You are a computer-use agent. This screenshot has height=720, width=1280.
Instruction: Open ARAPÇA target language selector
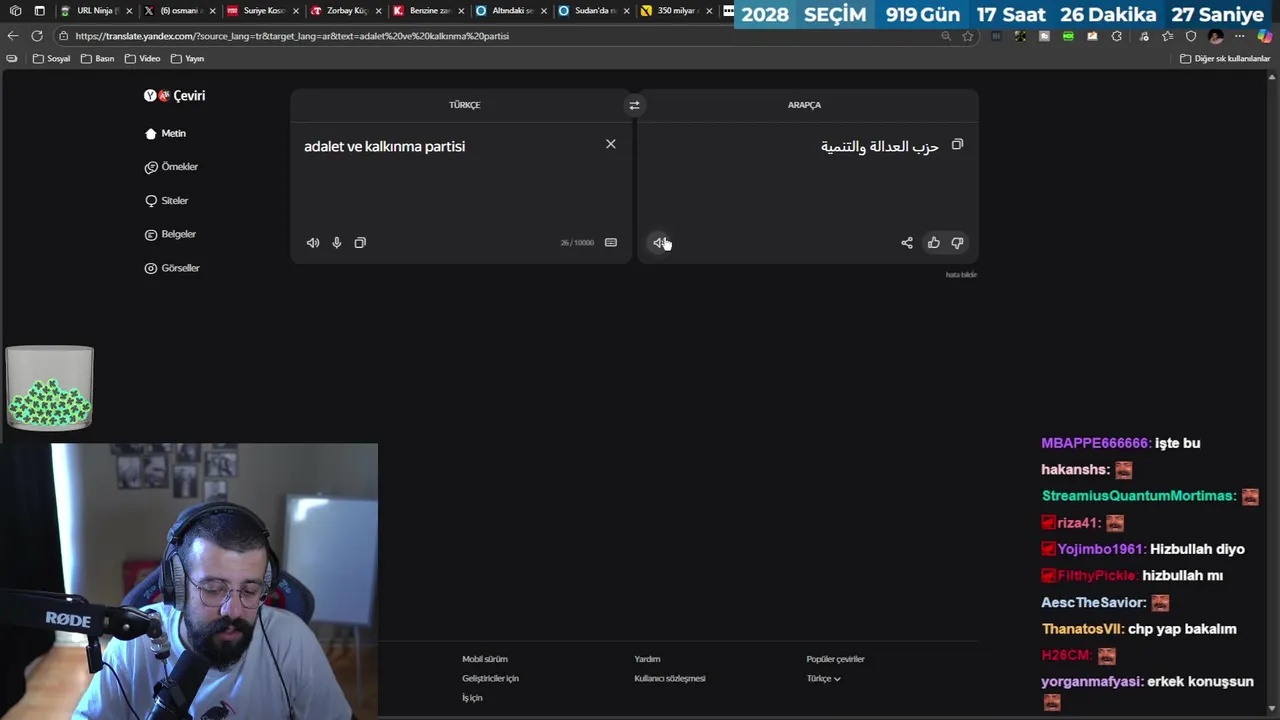(804, 105)
